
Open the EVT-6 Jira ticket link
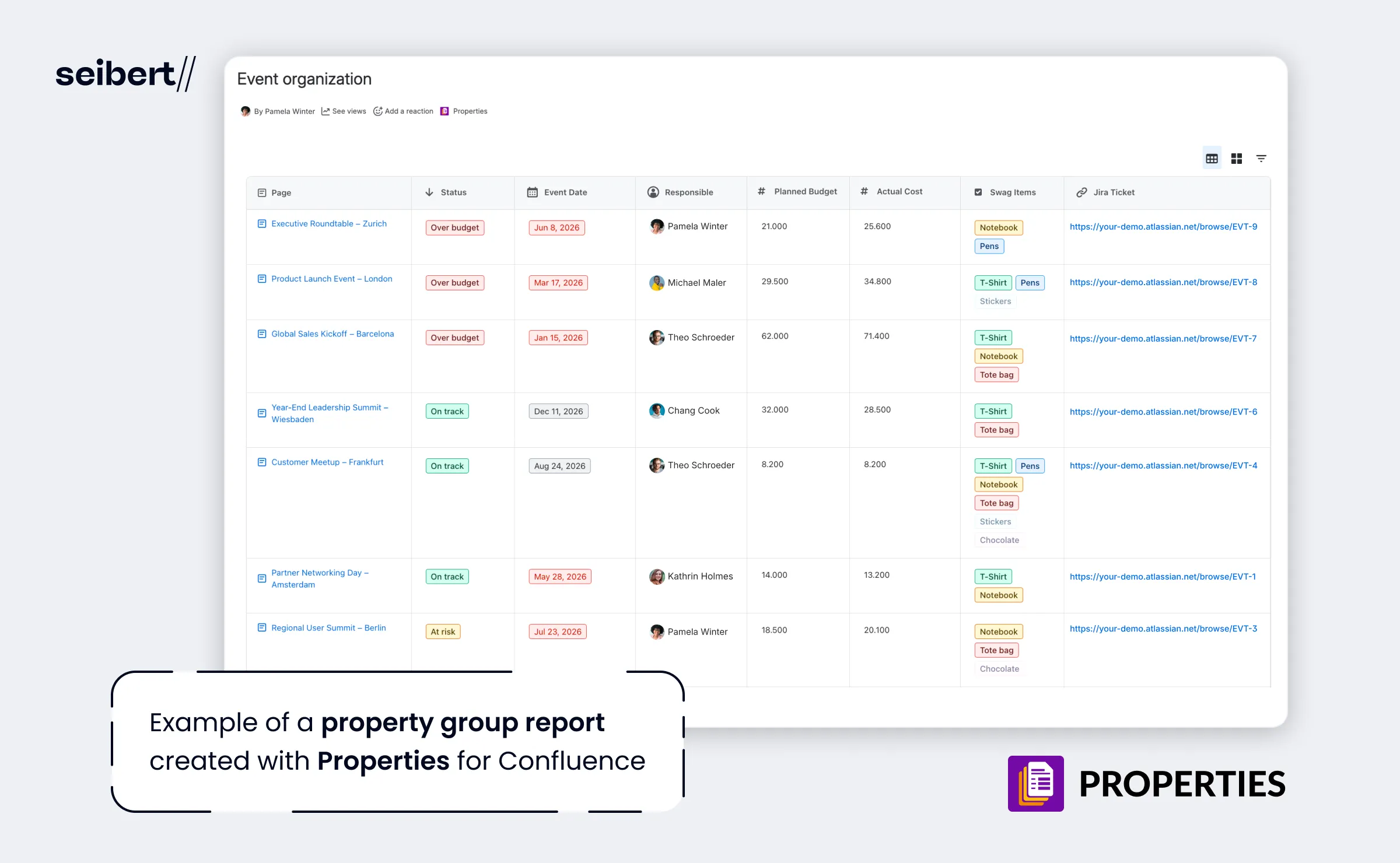(x=1163, y=412)
